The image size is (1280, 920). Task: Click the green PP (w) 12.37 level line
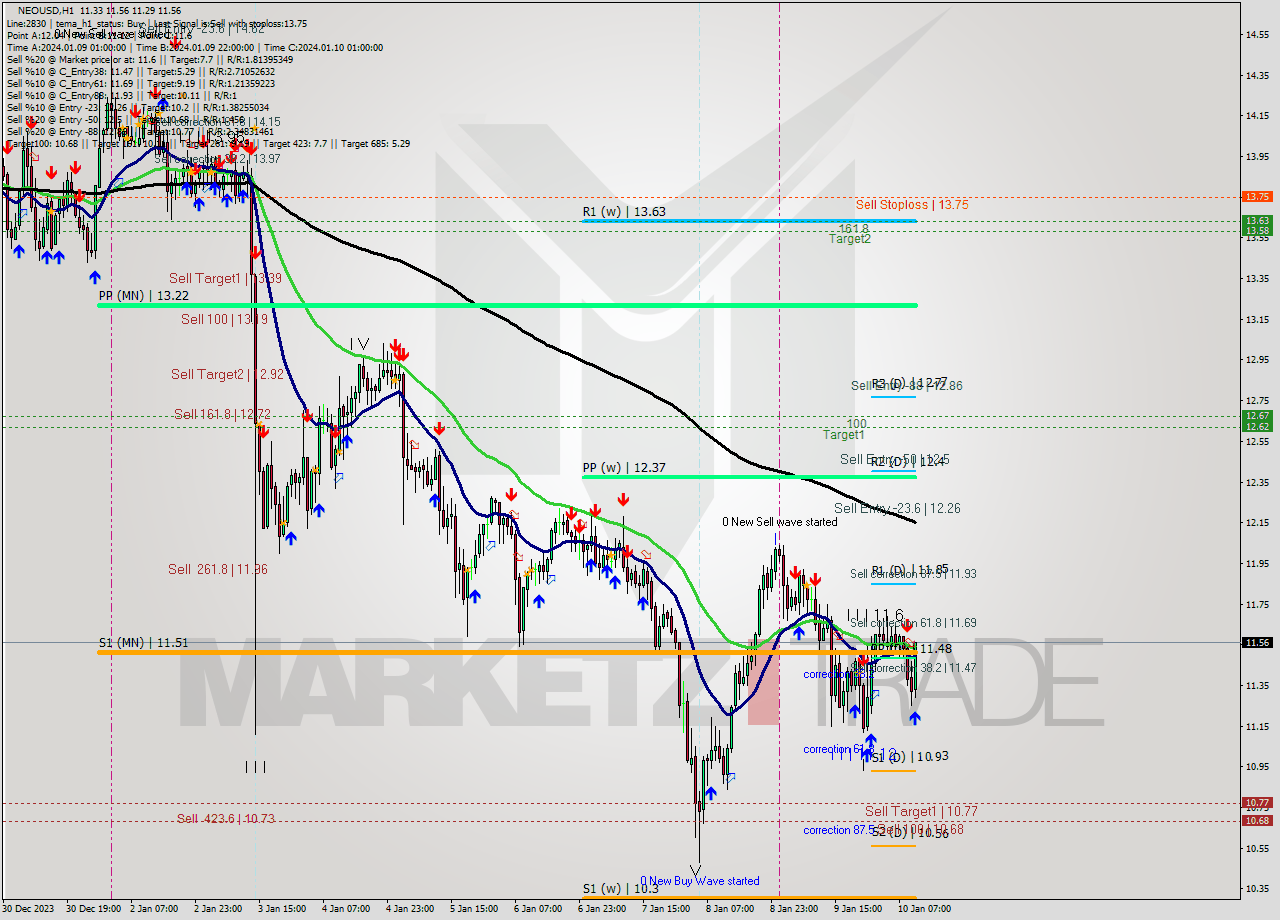[x=749, y=477]
